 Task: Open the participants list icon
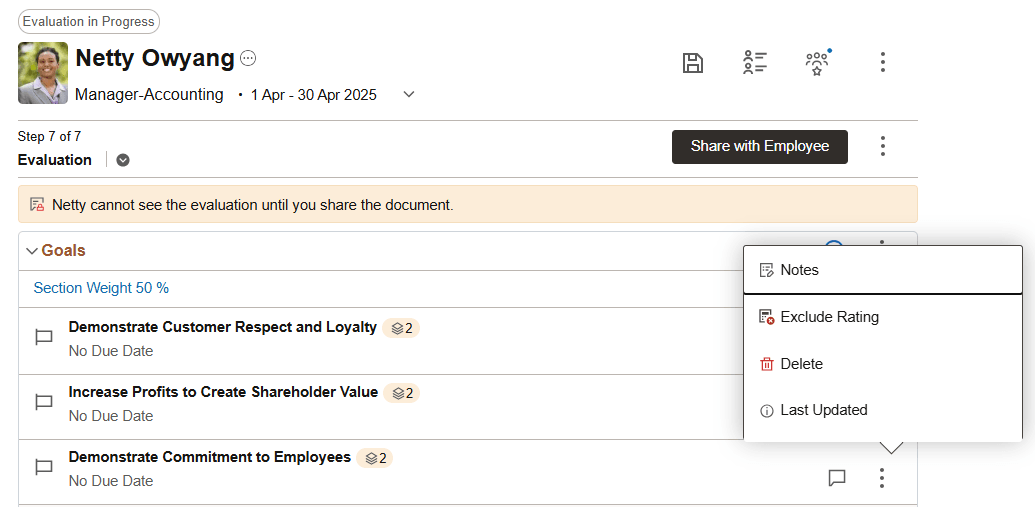coord(754,62)
